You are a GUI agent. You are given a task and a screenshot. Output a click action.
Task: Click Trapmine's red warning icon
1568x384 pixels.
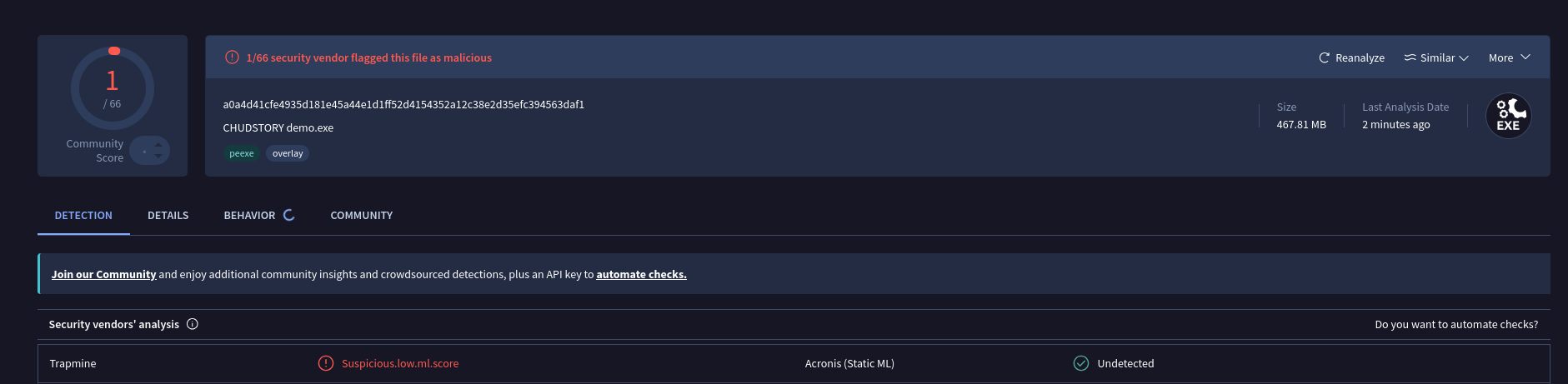tap(326, 363)
